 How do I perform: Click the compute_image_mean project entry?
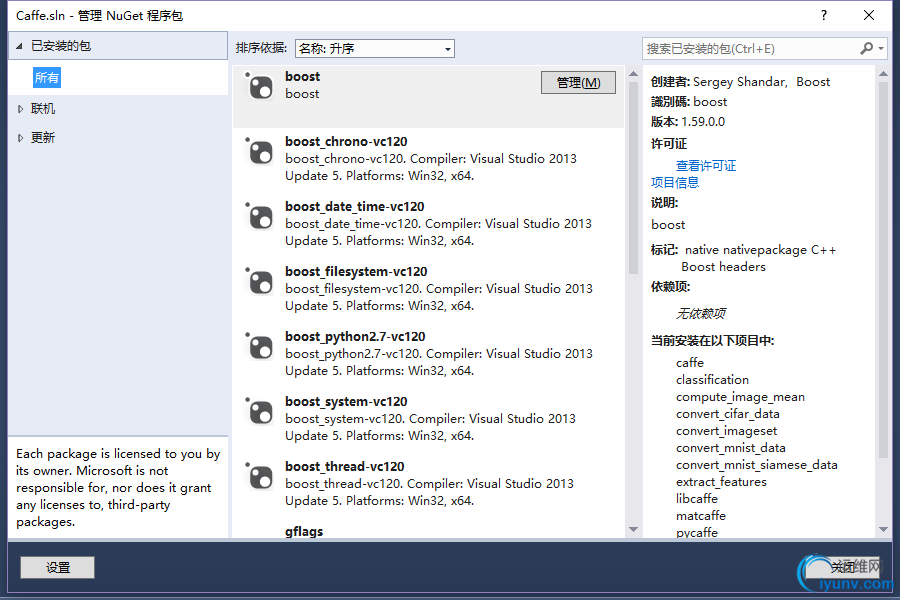(740, 397)
